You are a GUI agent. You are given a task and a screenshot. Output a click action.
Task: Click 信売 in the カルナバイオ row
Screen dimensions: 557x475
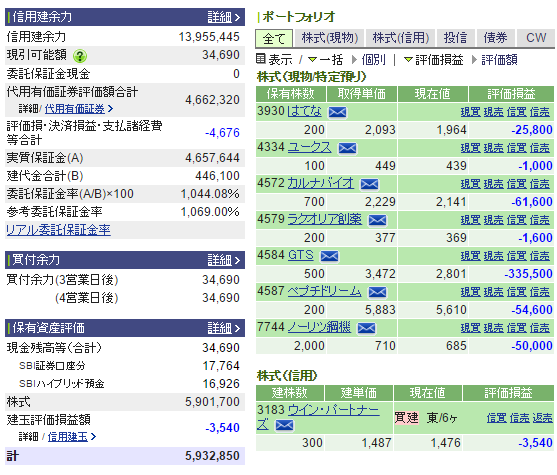pos(540,184)
